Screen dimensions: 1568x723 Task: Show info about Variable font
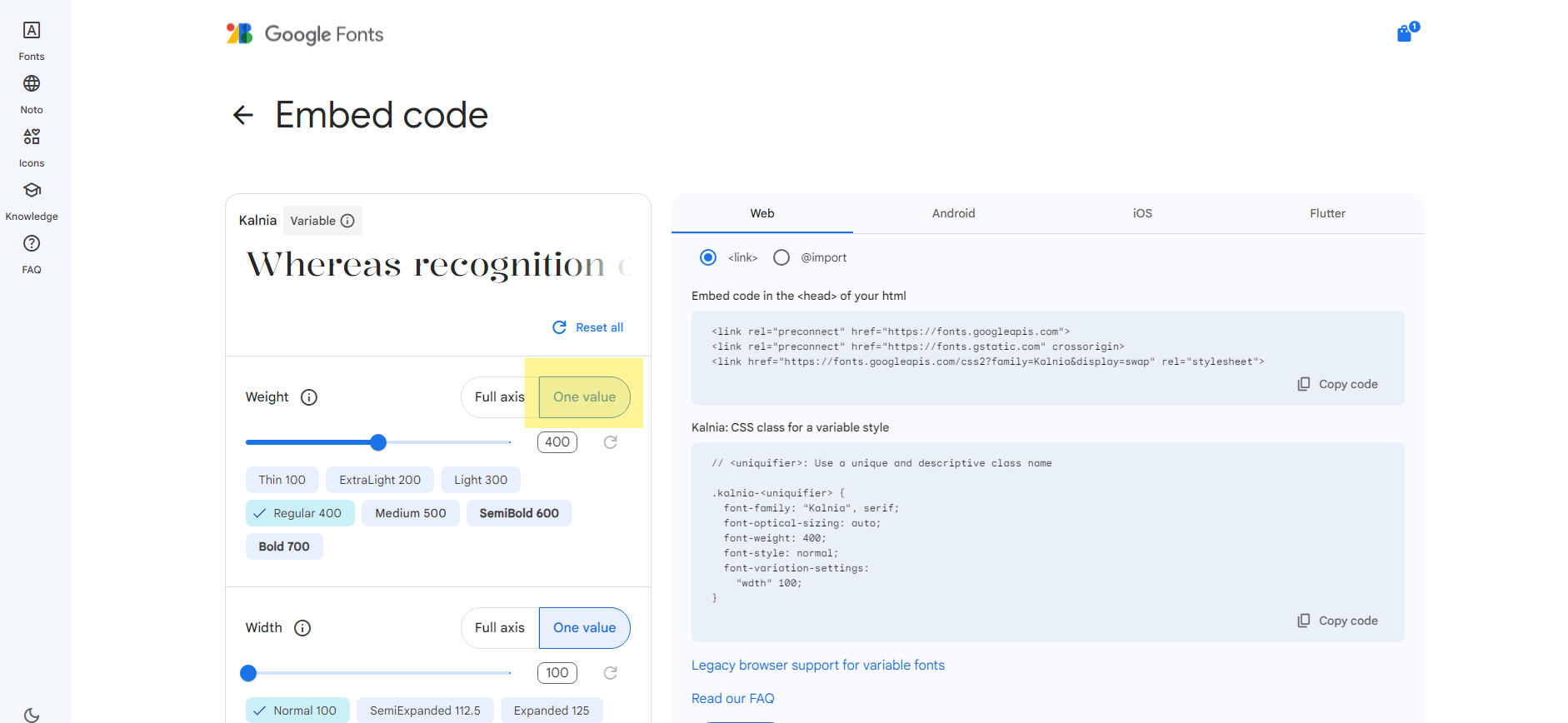click(347, 221)
